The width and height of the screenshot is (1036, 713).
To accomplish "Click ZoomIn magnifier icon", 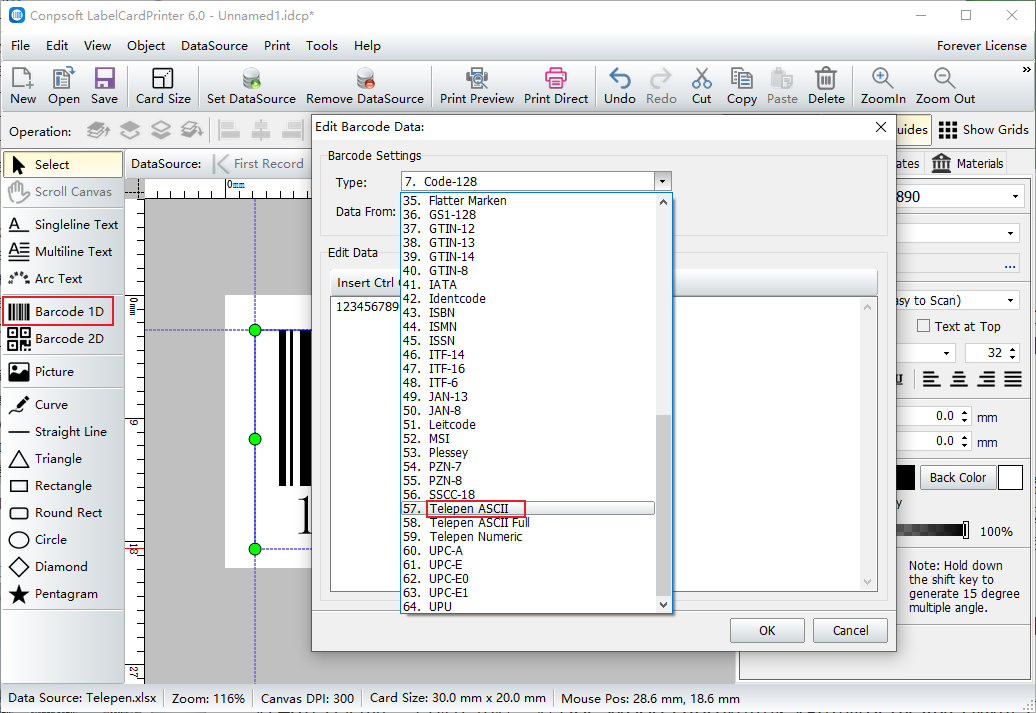I will coord(883,86).
